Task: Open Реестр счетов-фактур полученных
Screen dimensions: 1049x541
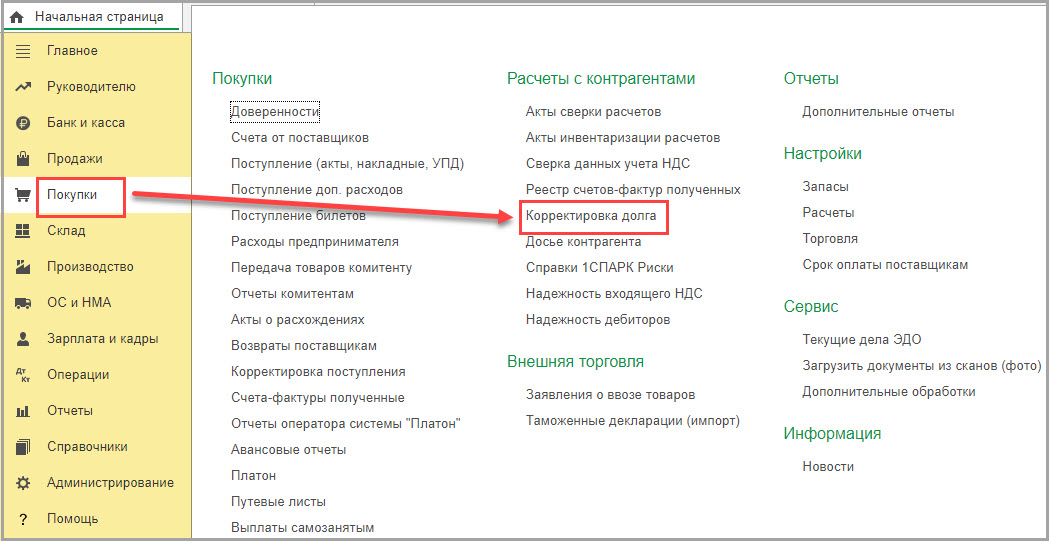Action: coord(633,190)
